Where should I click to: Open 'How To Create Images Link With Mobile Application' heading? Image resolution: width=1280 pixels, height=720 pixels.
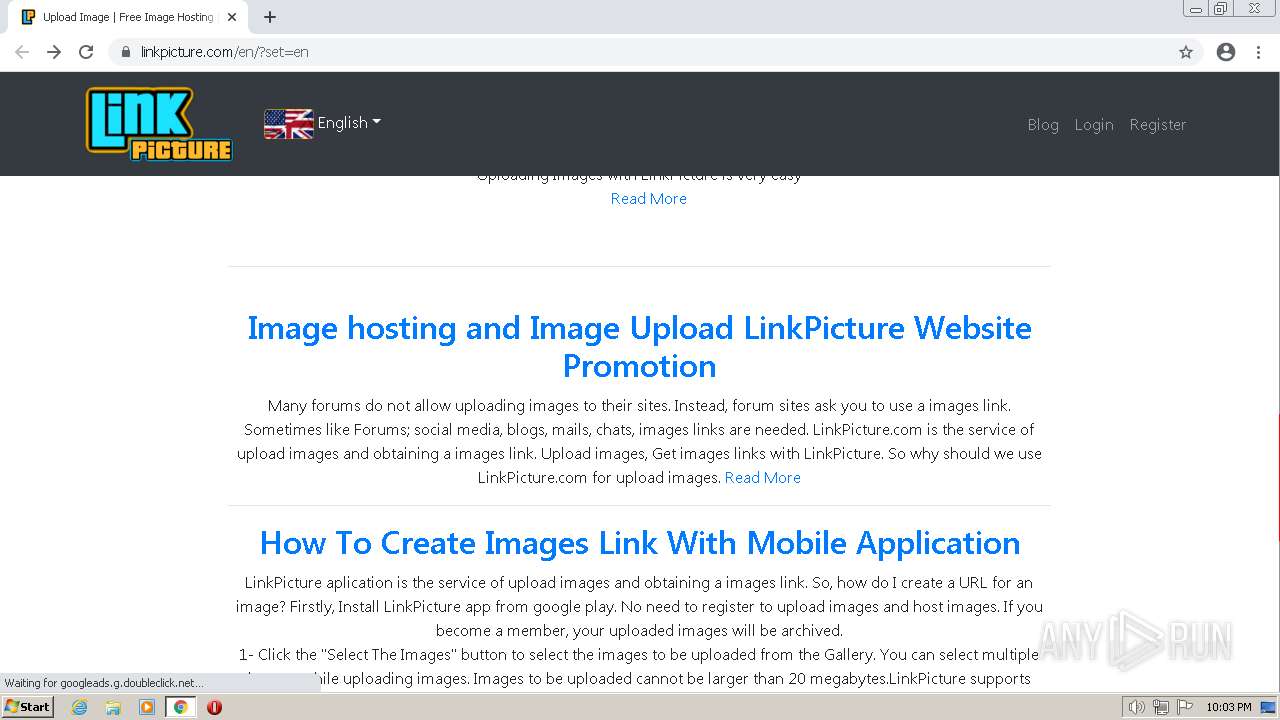tap(640, 542)
